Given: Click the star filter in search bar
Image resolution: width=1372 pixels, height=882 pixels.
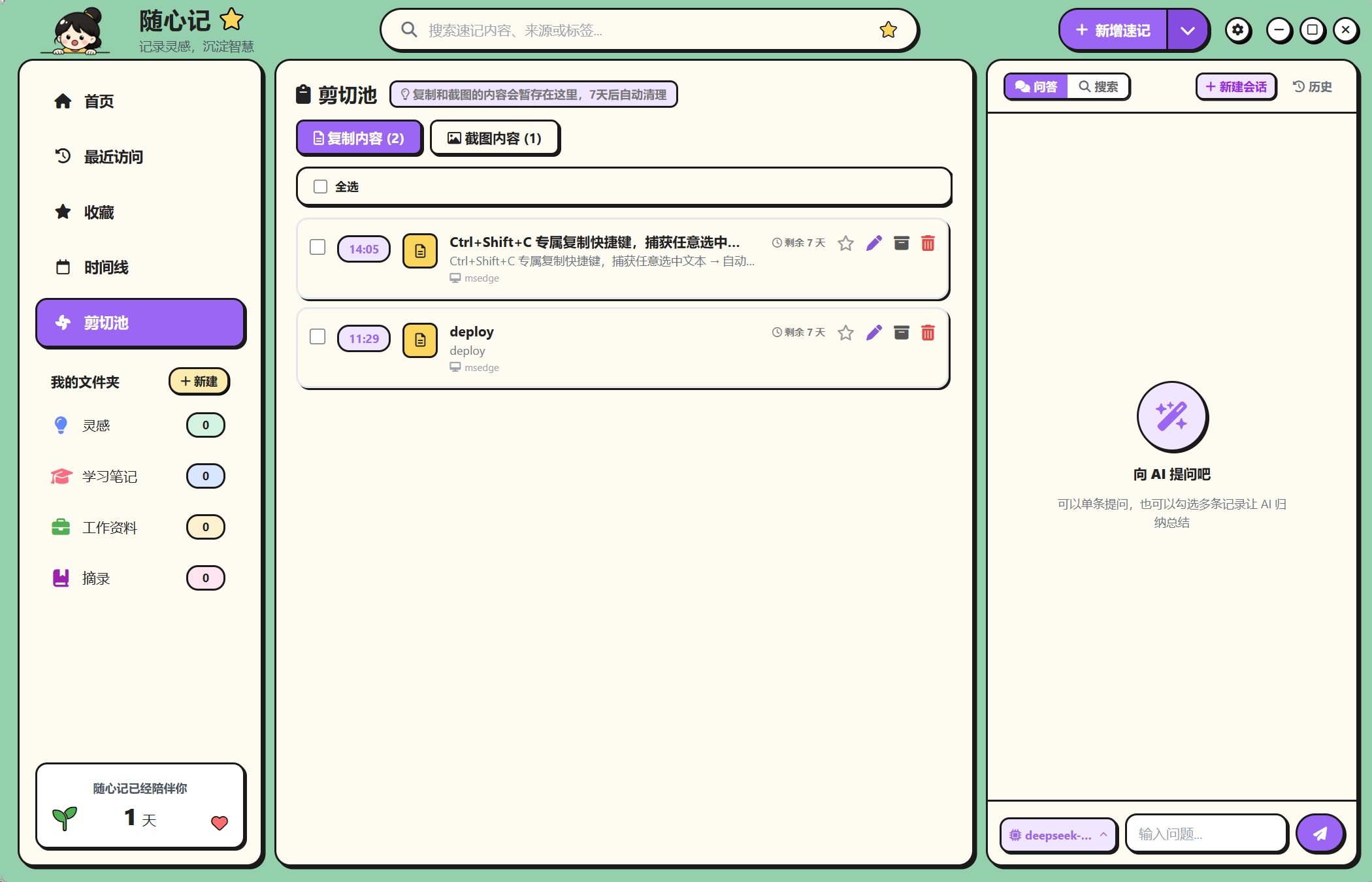Looking at the screenshot, I should coord(889,29).
